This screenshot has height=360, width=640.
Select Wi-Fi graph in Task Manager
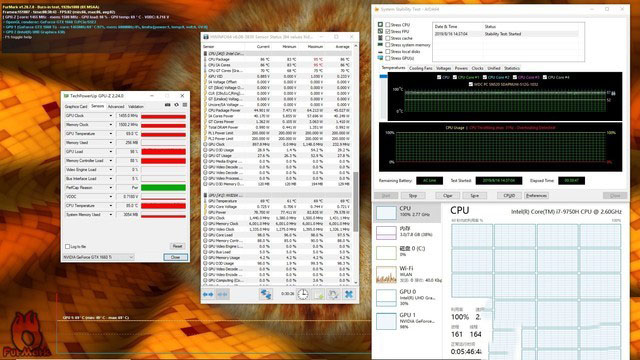click(386, 274)
